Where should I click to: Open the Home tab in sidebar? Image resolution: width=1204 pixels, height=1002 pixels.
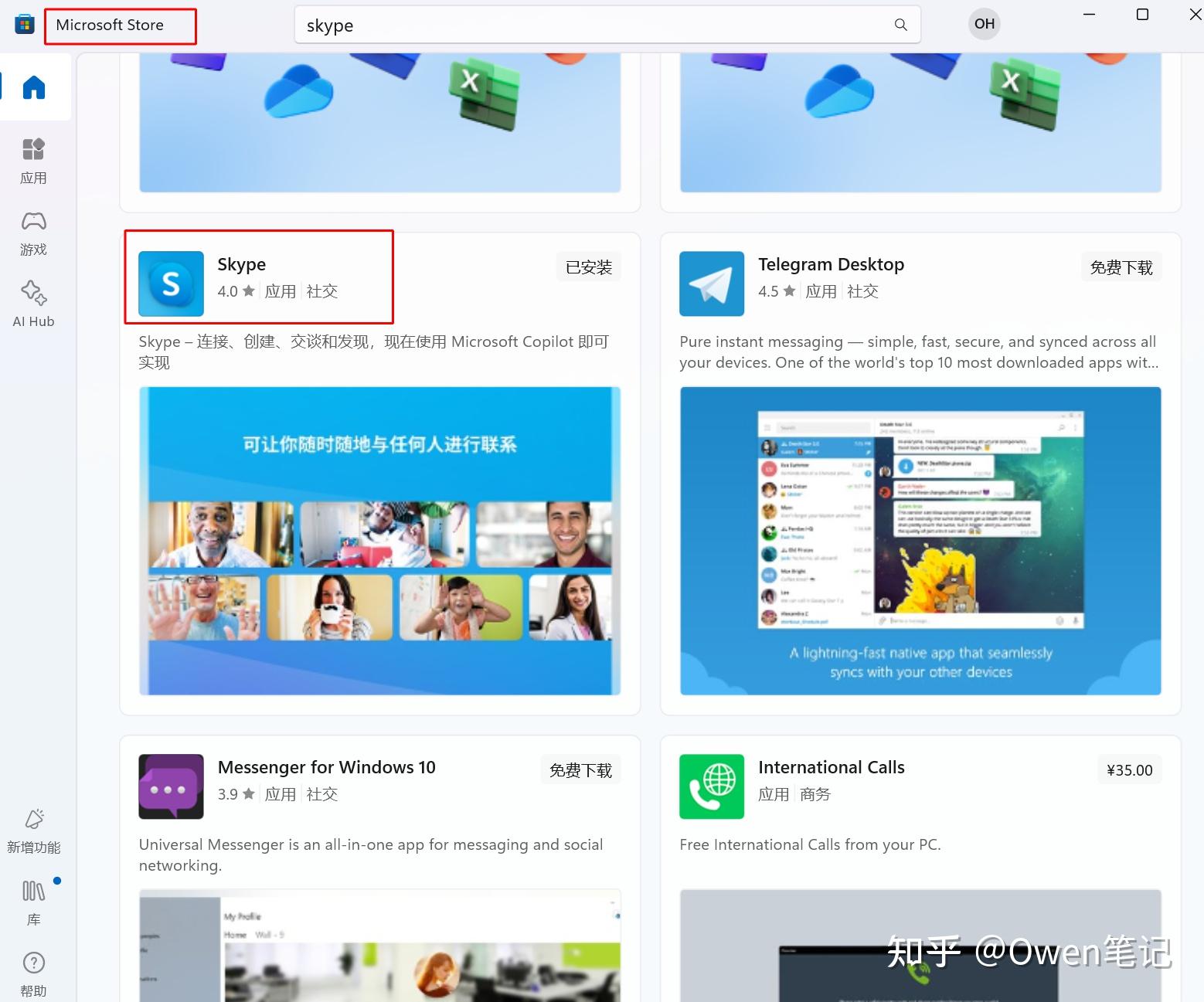(x=34, y=87)
